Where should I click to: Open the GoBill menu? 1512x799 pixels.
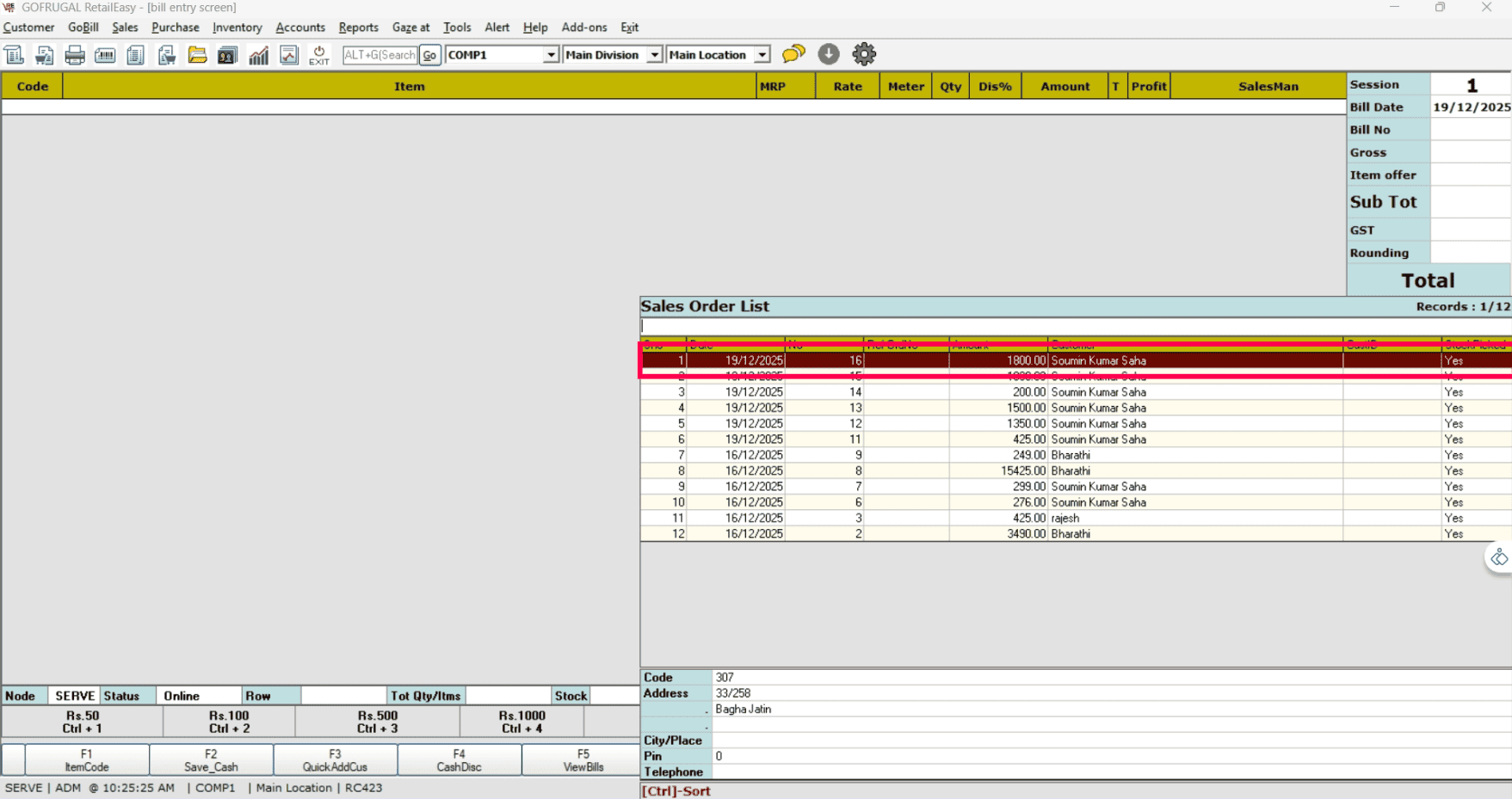[x=83, y=28]
